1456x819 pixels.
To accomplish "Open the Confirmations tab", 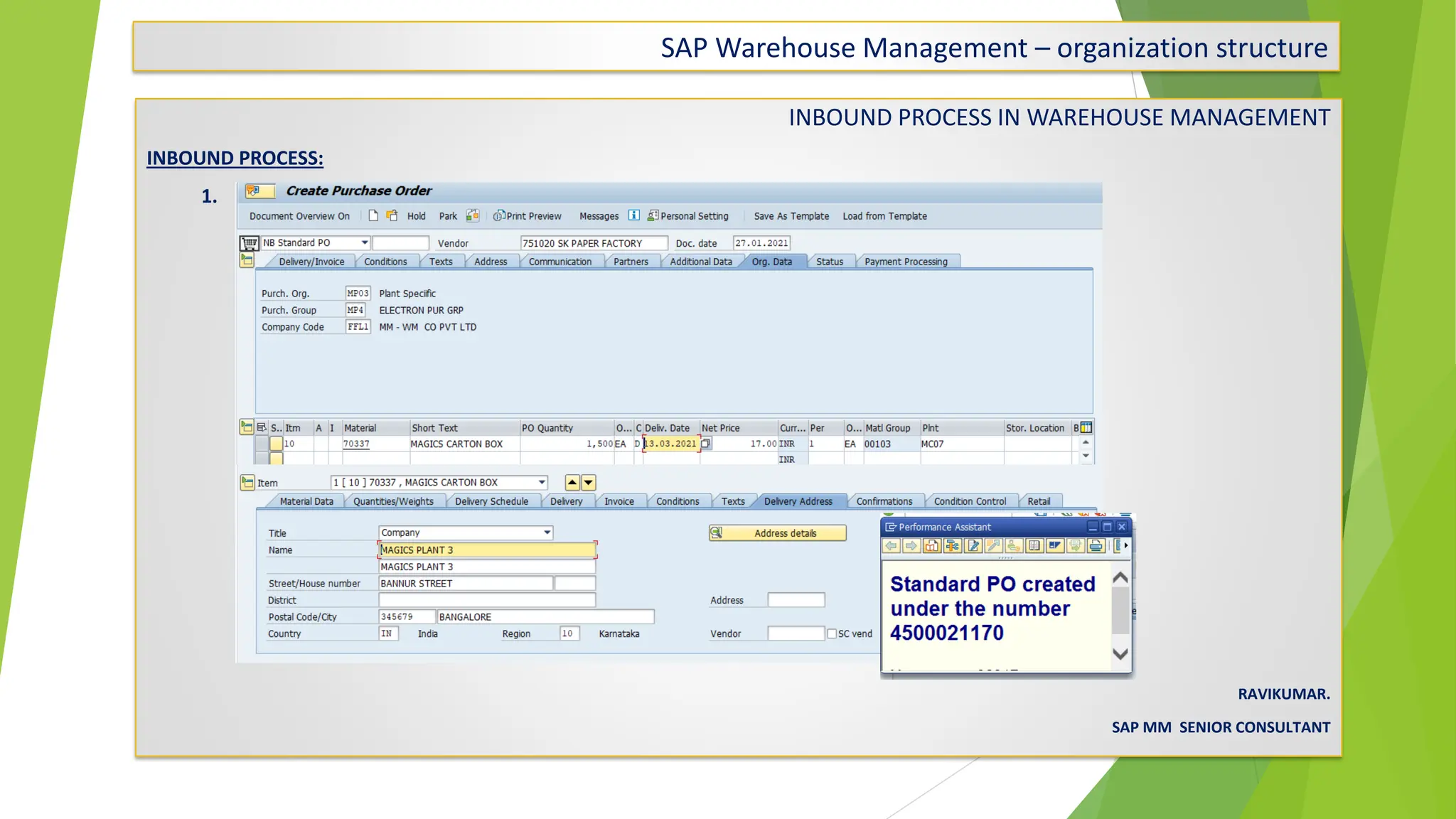I will pos(884,501).
